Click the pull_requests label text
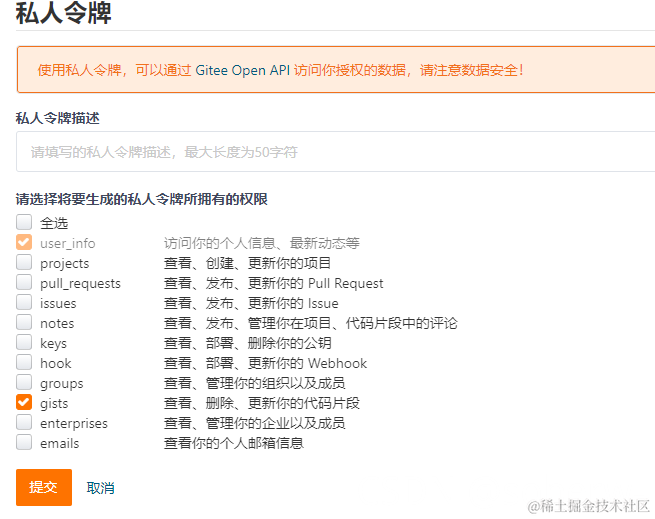 (80, 284)
